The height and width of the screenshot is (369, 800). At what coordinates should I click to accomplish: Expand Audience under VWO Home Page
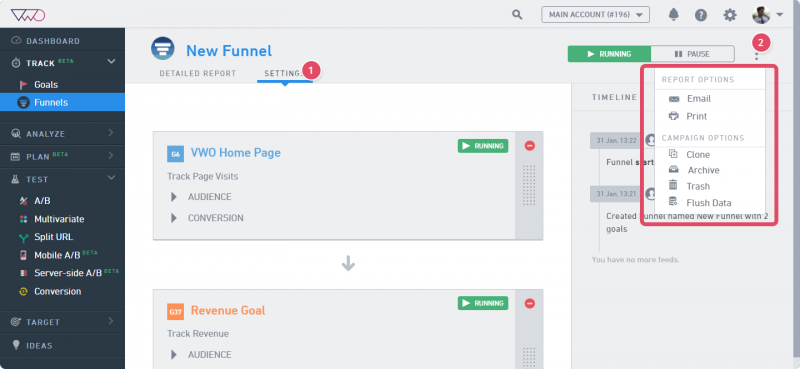pyautogui.click(x=202, y=196)
